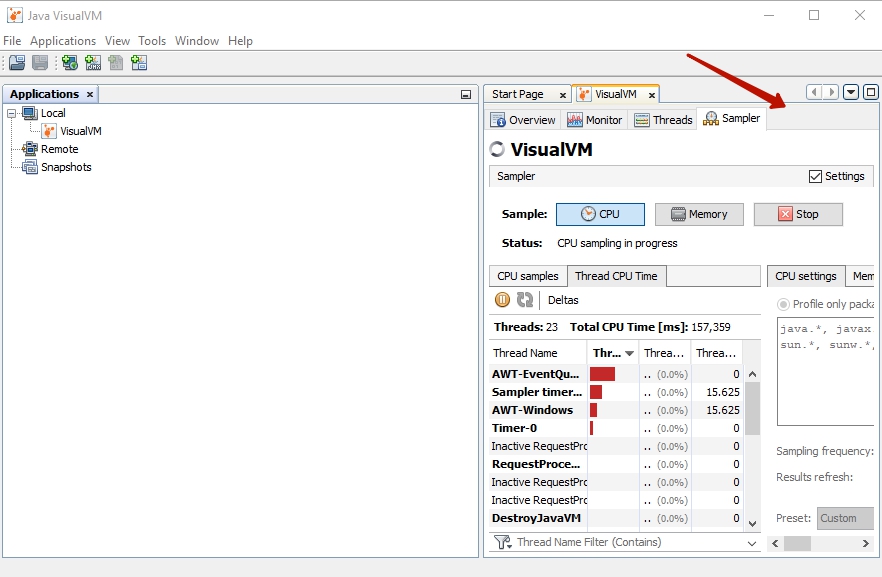The image size is (882, 577).
Task: Pause the live CPU sampling results
Action: [502, 299]
